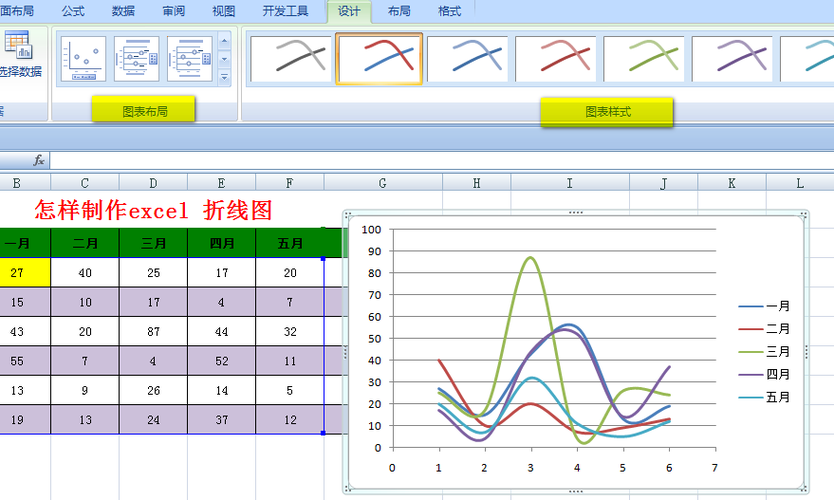Click the 五月 legend entry
The height and width of the screenshot is (500, 834).
[x=764, y=397]
